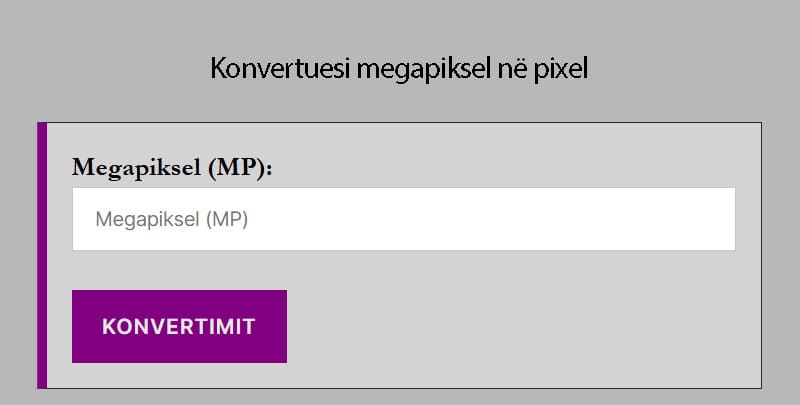Screen dimensions: 800x405
Task: Click the page heading "Konvertuesi megapiksel në pixel"
Action: tap(400, 69)
